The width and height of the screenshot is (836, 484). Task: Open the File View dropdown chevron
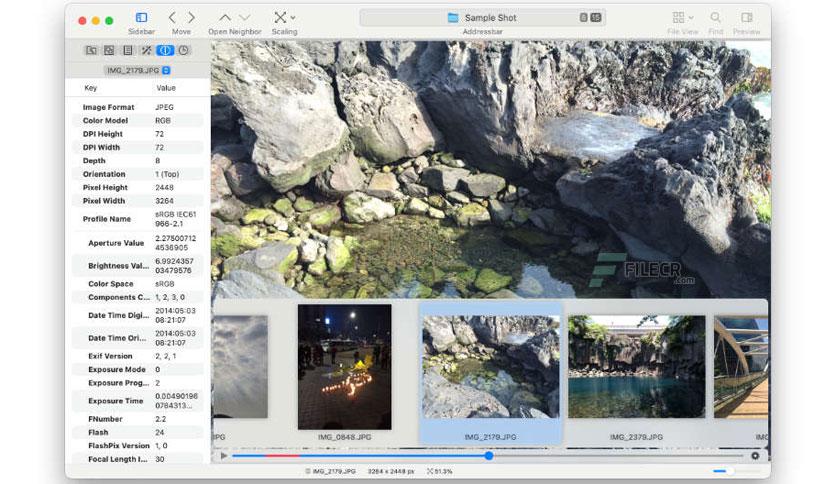click(x=691, y=18)
